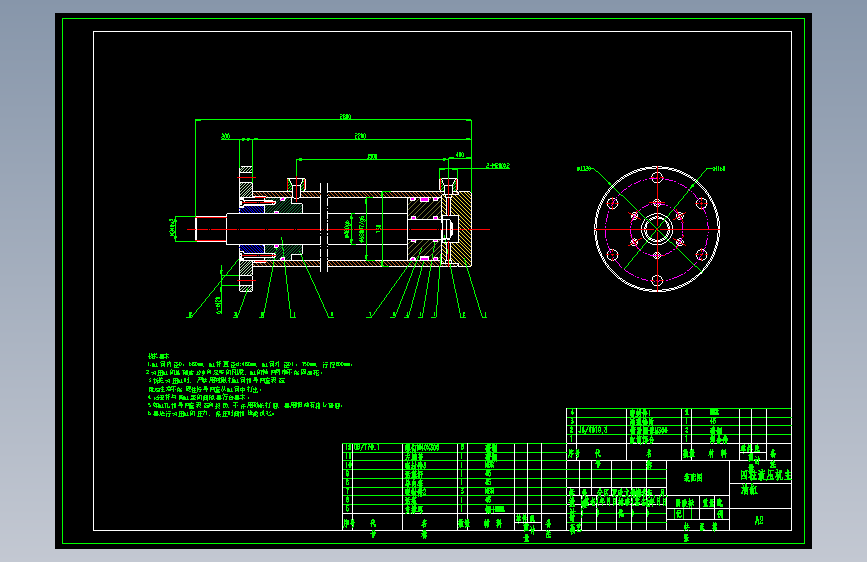This screenshot has height=562, width=867.
Task: Click the JB/T standard cell in upper parts list
Action: [x=593, y=430]
